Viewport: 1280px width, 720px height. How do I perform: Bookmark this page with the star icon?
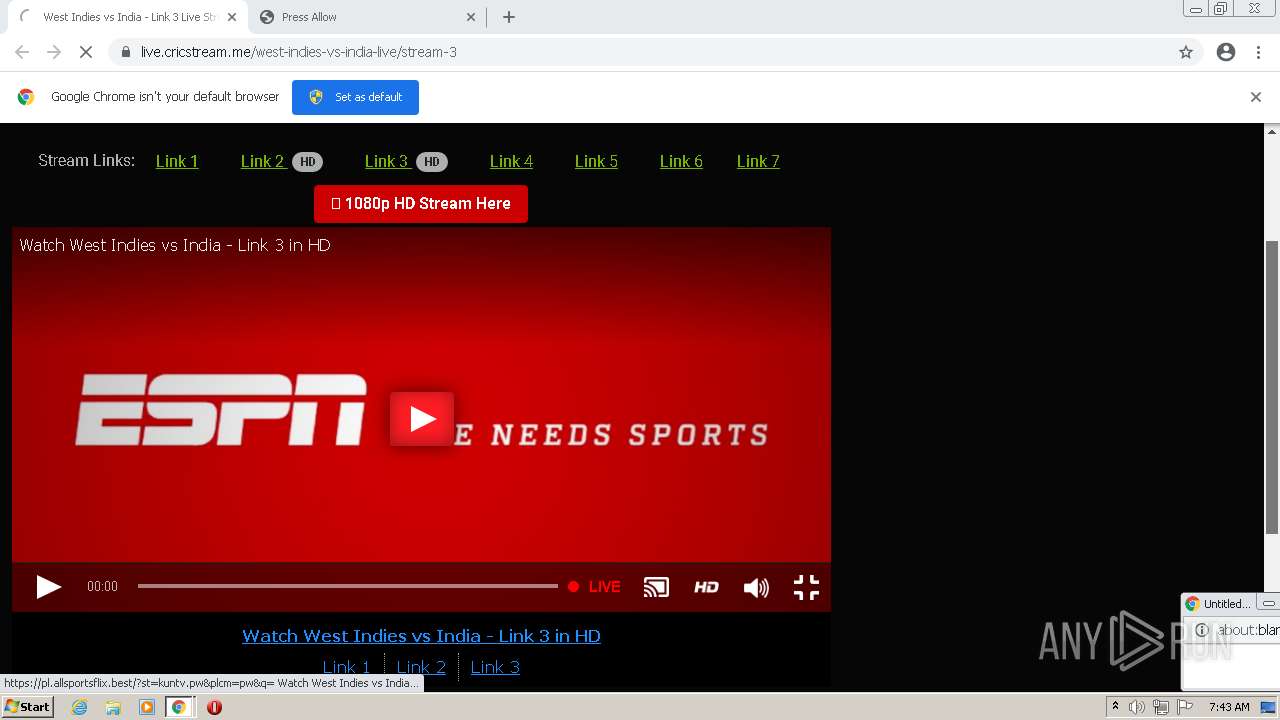click(x=1186, y=52)
